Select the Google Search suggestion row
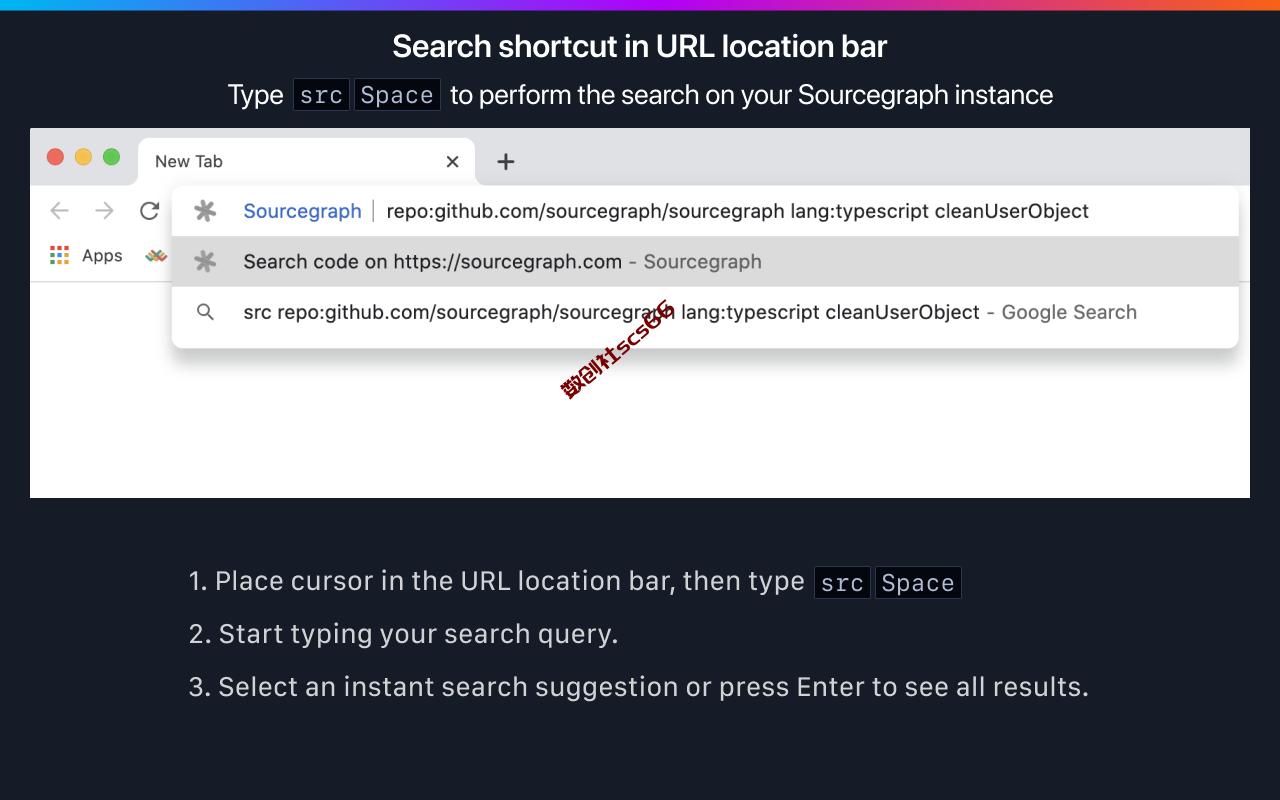The width and height of the screenshot is (1280, 800). tap(705, 312)
